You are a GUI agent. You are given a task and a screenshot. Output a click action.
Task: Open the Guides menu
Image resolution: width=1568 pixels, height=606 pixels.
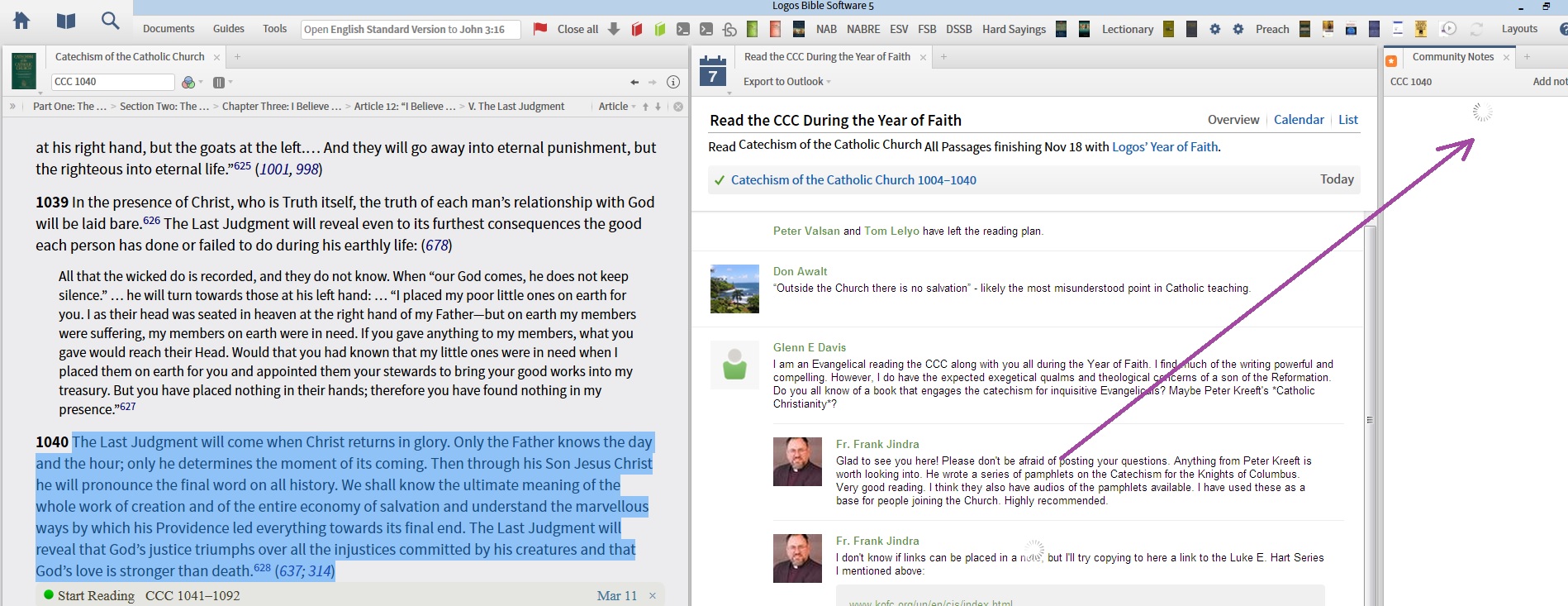tap(229, 29)
